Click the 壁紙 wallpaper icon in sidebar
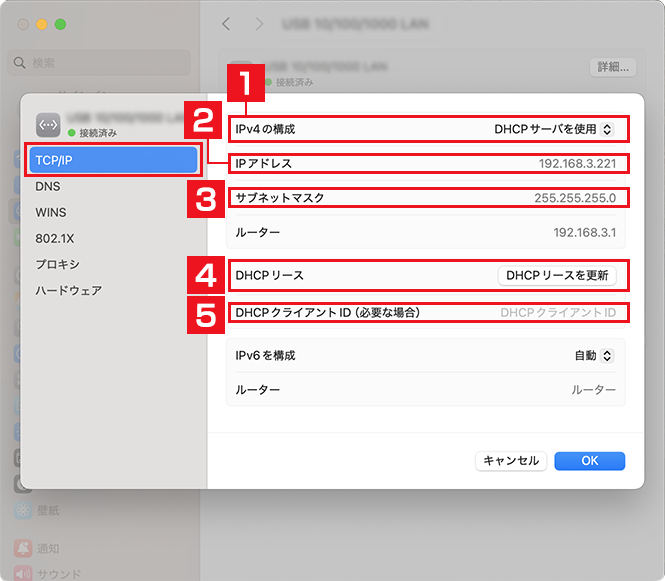Screen dimensions: 665x581 pyautogui.click(x=21, y=510)
